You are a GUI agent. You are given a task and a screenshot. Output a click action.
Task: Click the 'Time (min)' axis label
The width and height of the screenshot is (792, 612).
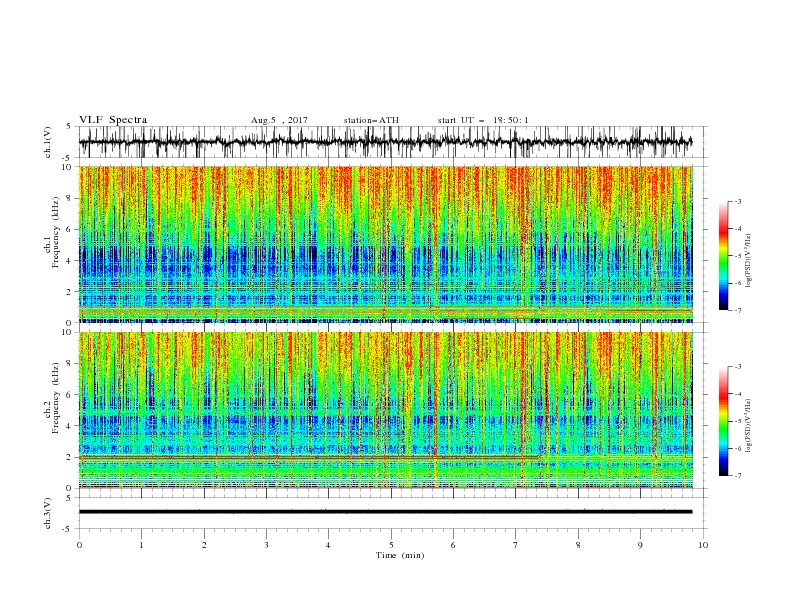400,555
